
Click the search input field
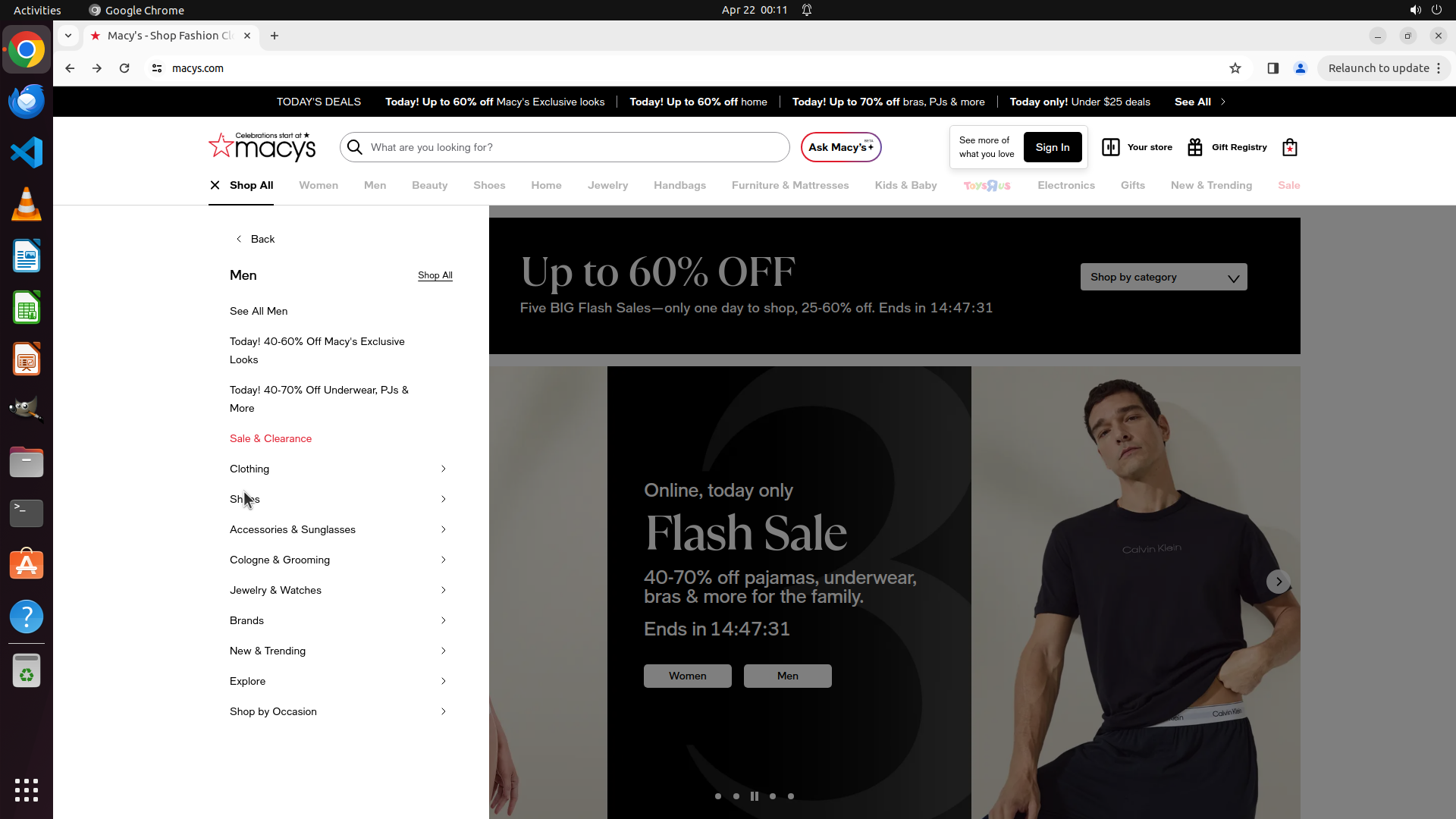pos(576,147)
